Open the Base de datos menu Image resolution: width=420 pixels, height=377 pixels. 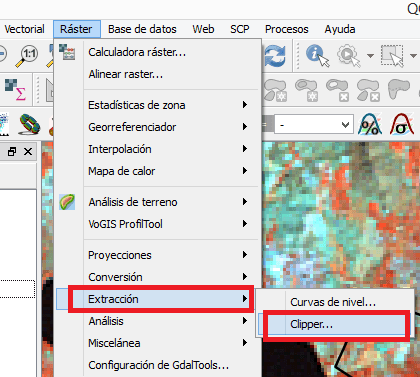point(142,29)
